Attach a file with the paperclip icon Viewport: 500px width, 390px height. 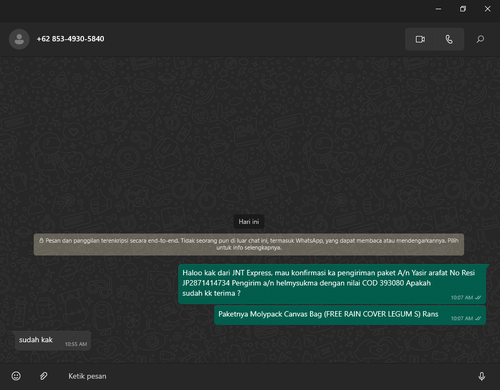click(43, 376)
